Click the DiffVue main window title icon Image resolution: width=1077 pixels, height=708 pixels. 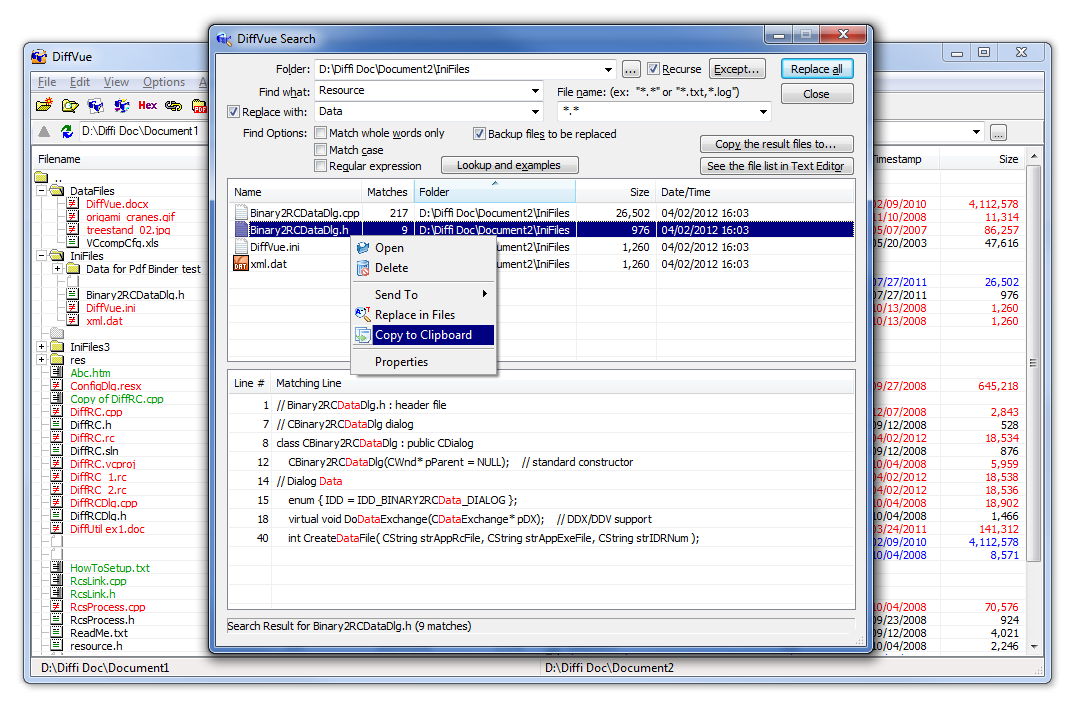39,56
